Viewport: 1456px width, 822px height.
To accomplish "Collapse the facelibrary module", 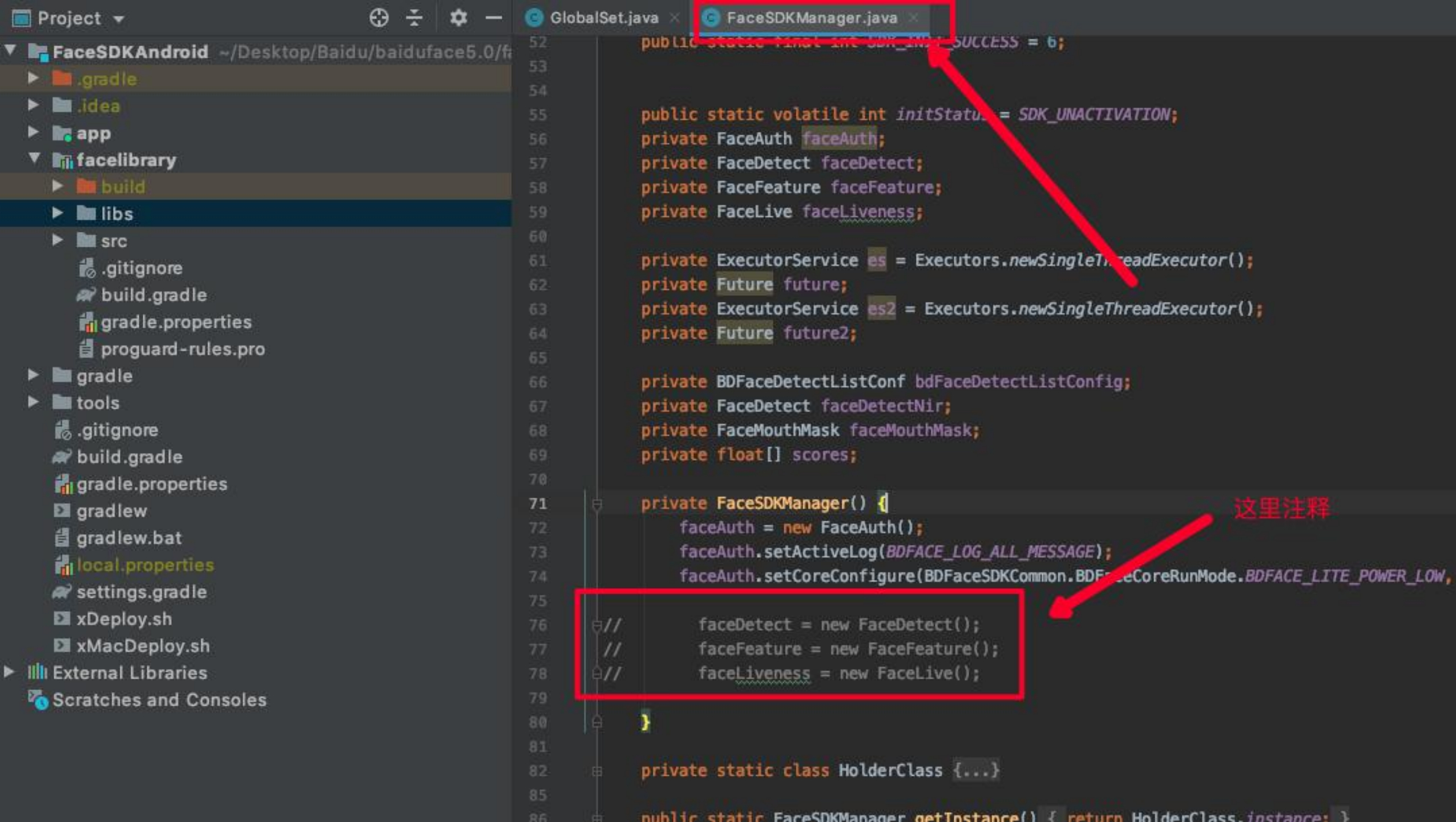I will [34, 159].
